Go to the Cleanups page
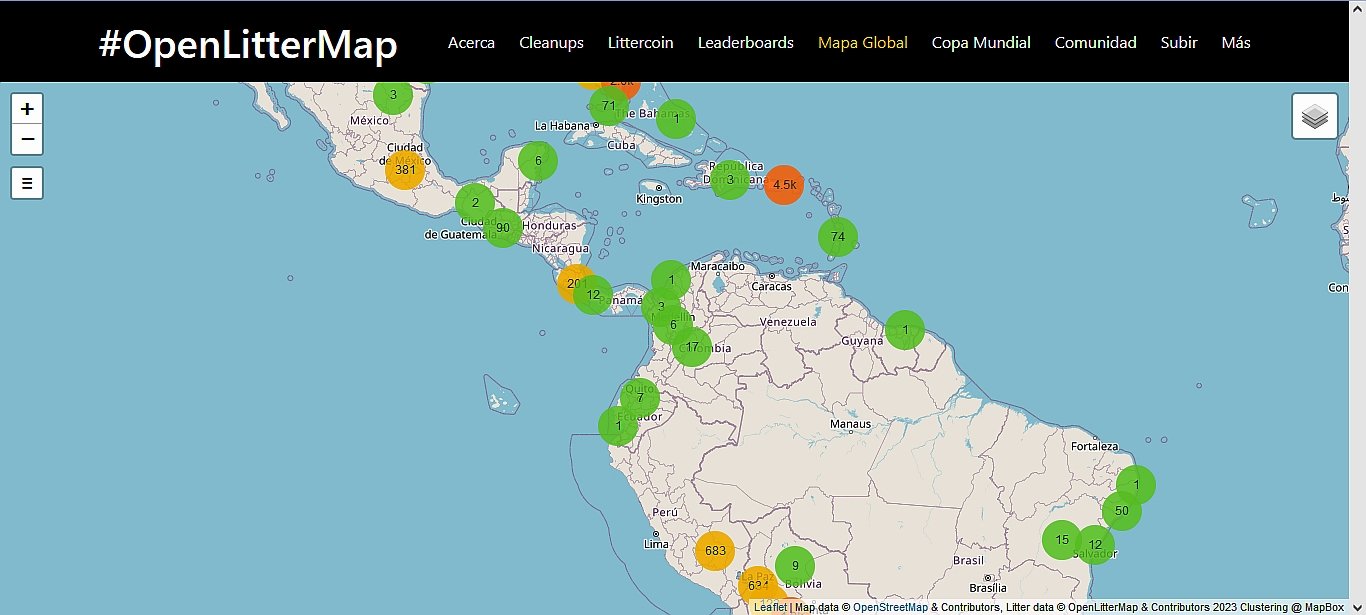Image resolution: width=1366 pixels, height=615 pixels. point(551,43)
